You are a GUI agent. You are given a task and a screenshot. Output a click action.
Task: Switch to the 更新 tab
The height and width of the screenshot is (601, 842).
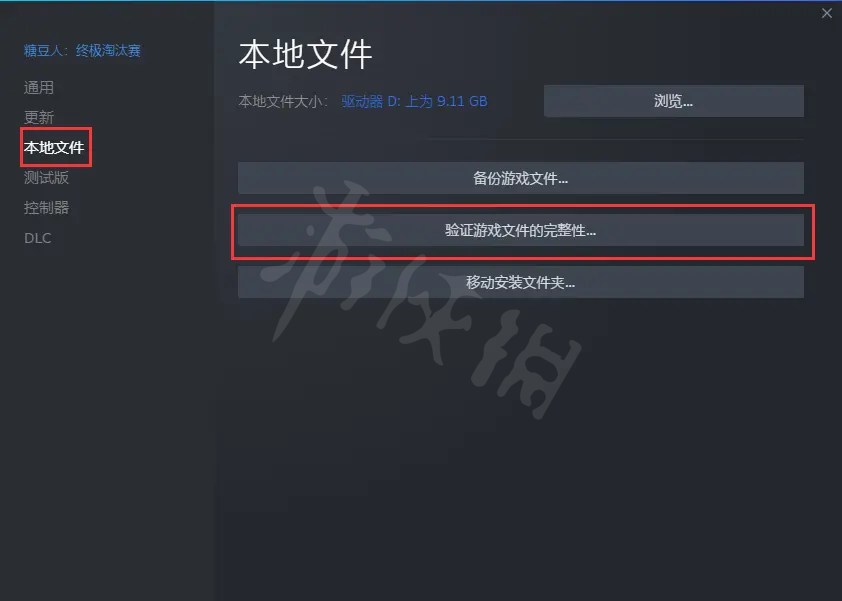point(39,117)
